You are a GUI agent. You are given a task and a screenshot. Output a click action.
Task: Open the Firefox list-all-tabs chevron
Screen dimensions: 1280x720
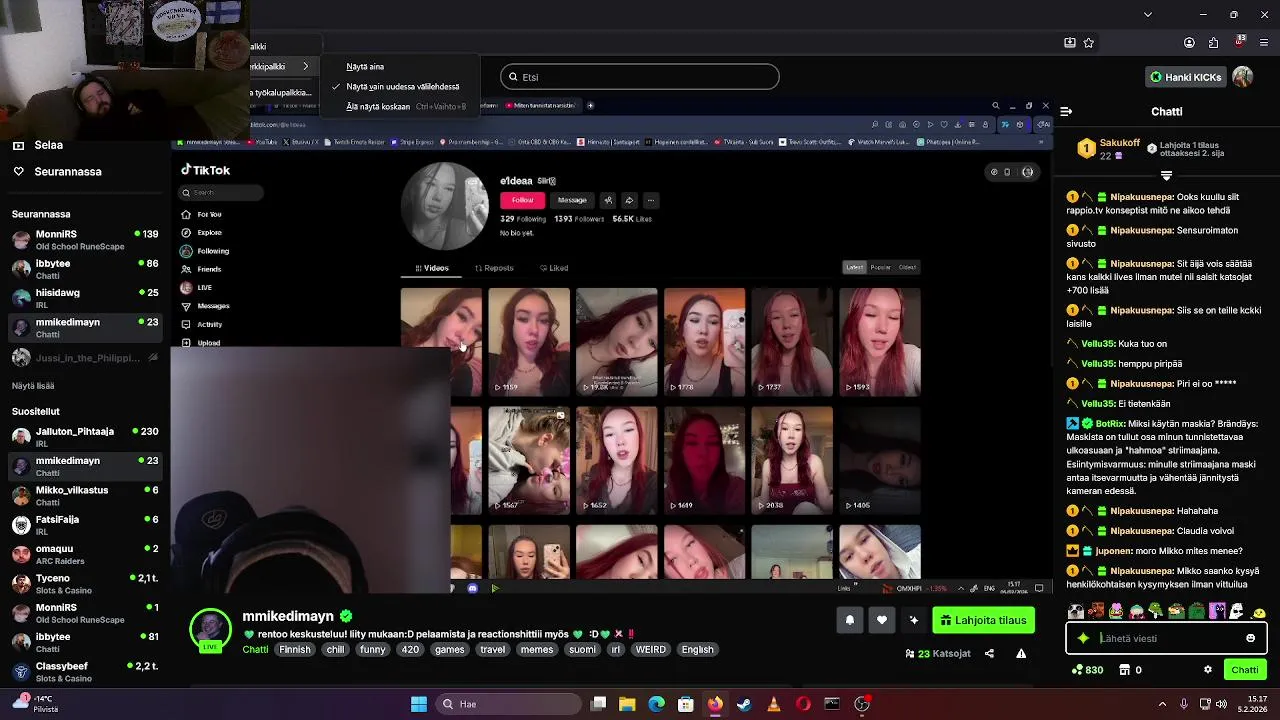click(1148, 14)
